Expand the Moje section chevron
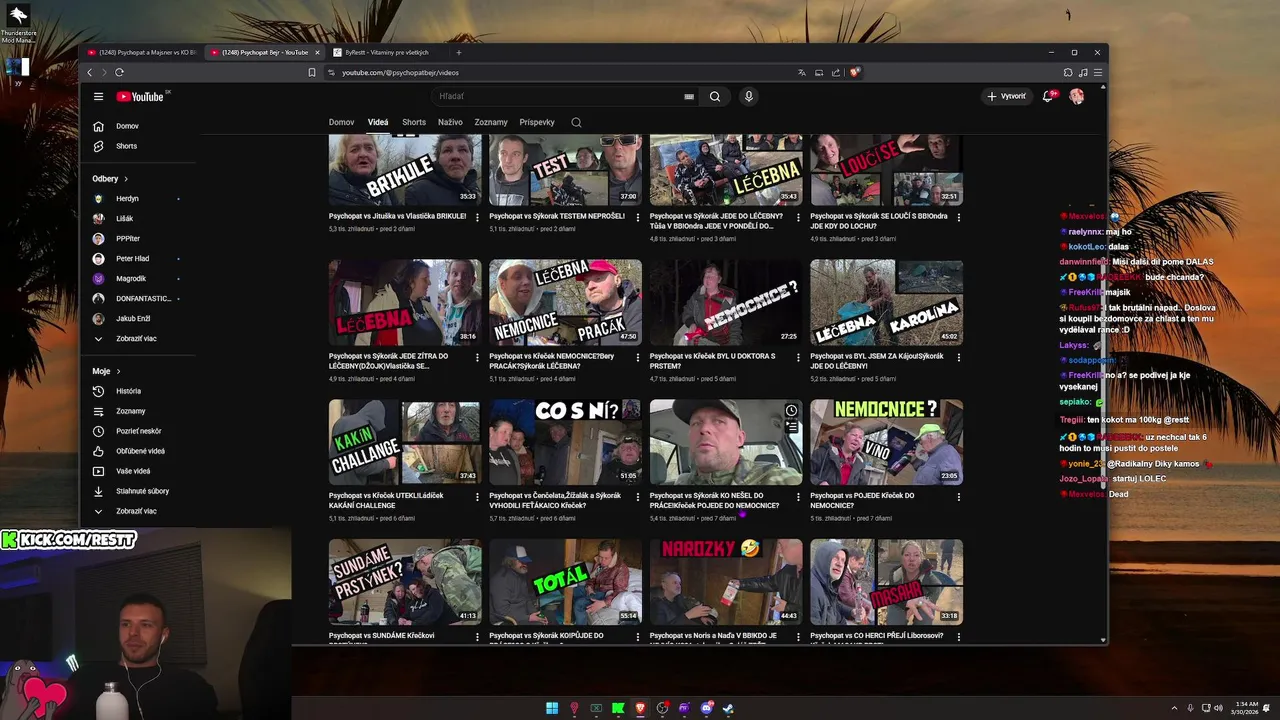This screenshot has width=1280, height=720. [x=120, y=371]
